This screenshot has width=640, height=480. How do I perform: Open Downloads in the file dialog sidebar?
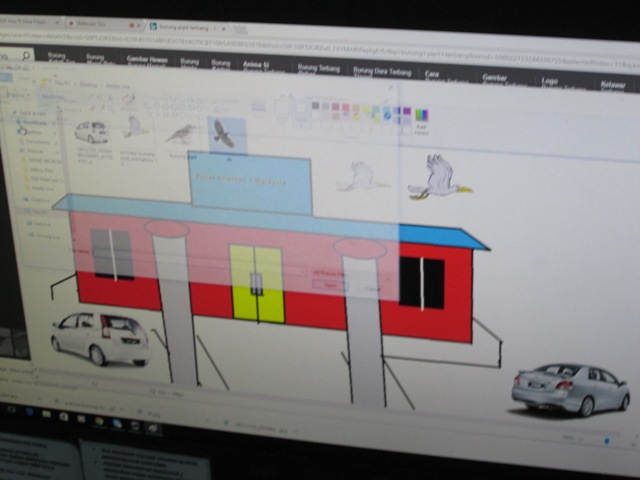pyautogui.click(x=33, y=122)
